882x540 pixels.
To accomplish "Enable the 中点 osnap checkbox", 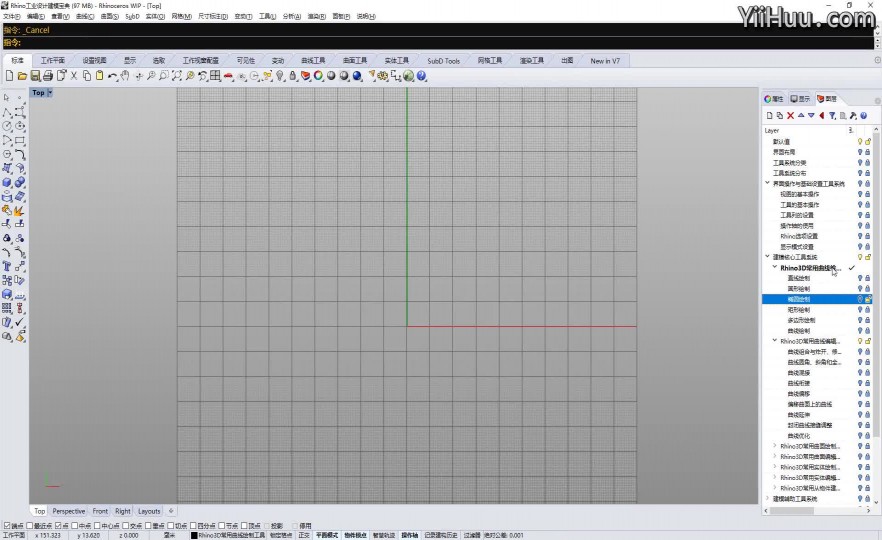I will click(x=74, y=526).
